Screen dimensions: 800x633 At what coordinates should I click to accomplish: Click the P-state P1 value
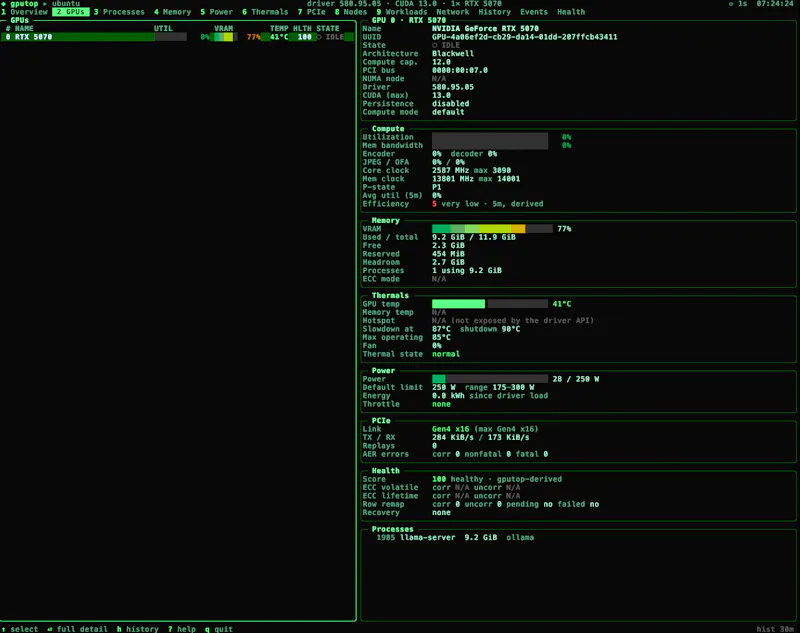point(437,187)
